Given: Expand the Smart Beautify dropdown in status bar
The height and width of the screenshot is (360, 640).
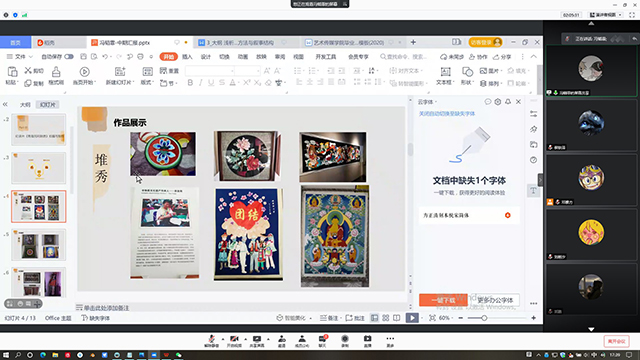Looking at the screenshot, I should pos(311,318).
